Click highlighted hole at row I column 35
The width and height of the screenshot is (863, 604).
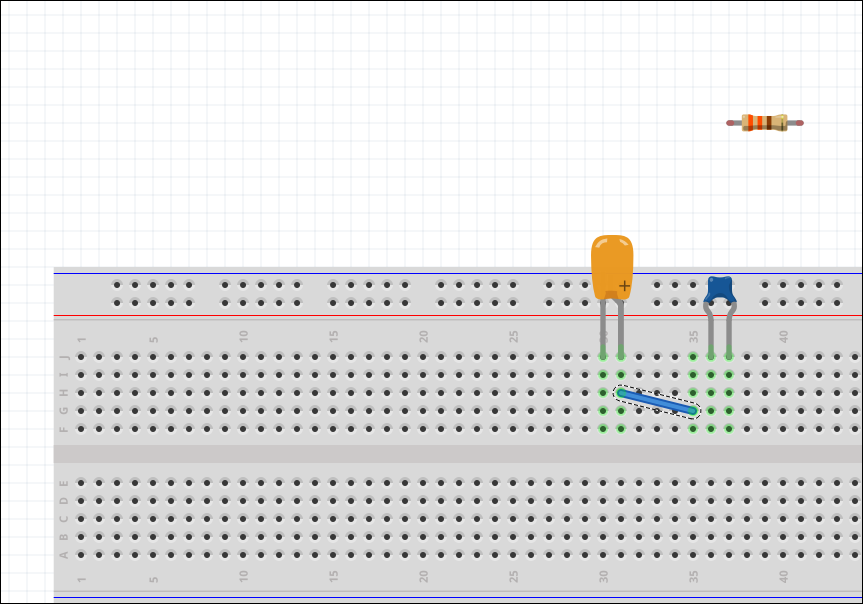(693, 375)
